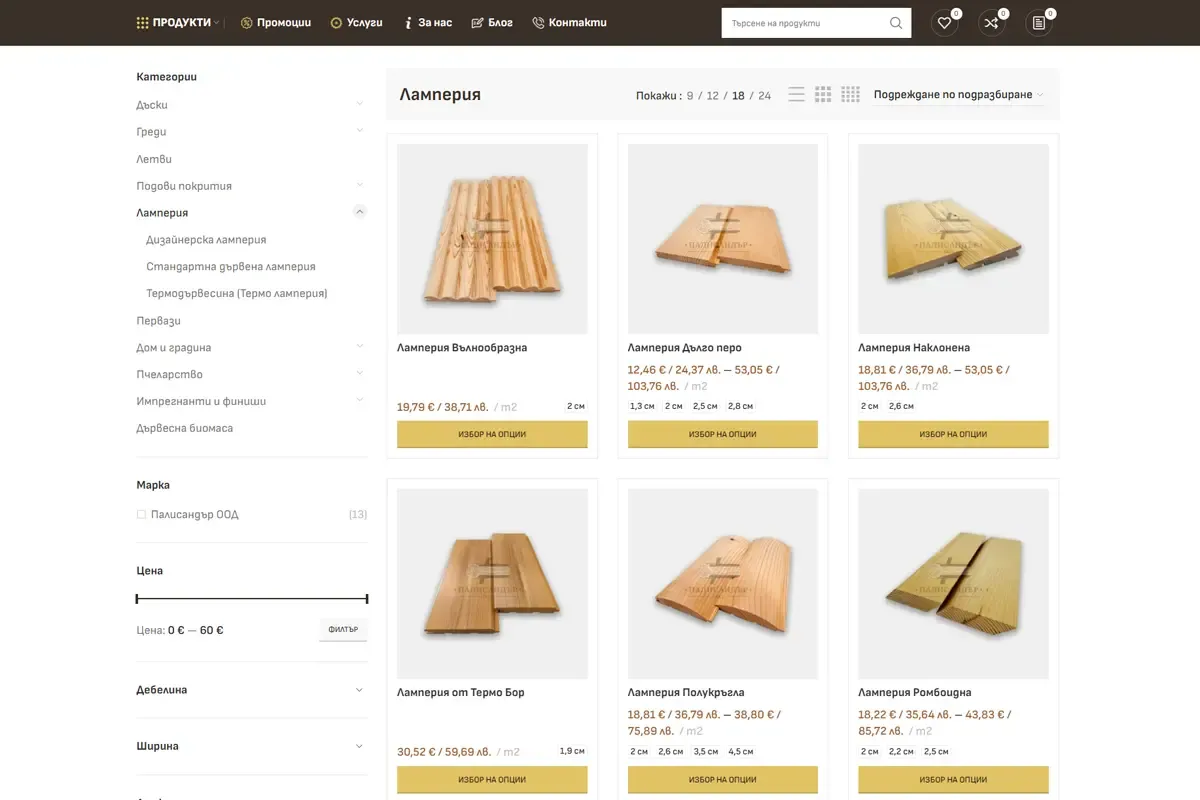
Task: Open the Услуги menu item
Action: [357, 23]
